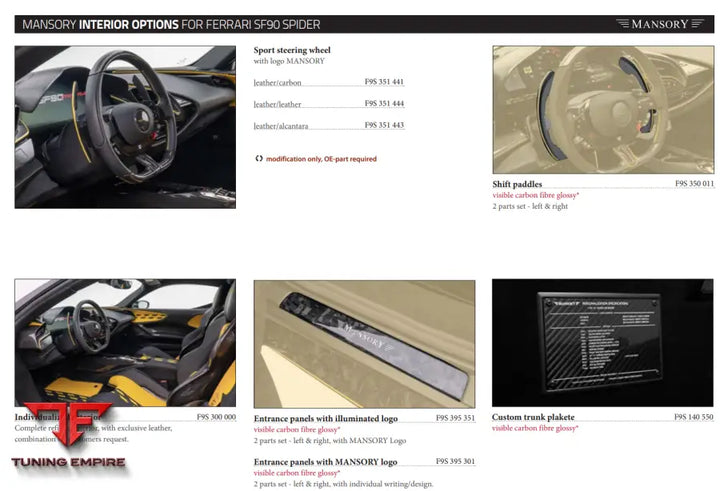Click part number F9S 140 550
This screenshot has width=720, height=491.
pos(694,417)
